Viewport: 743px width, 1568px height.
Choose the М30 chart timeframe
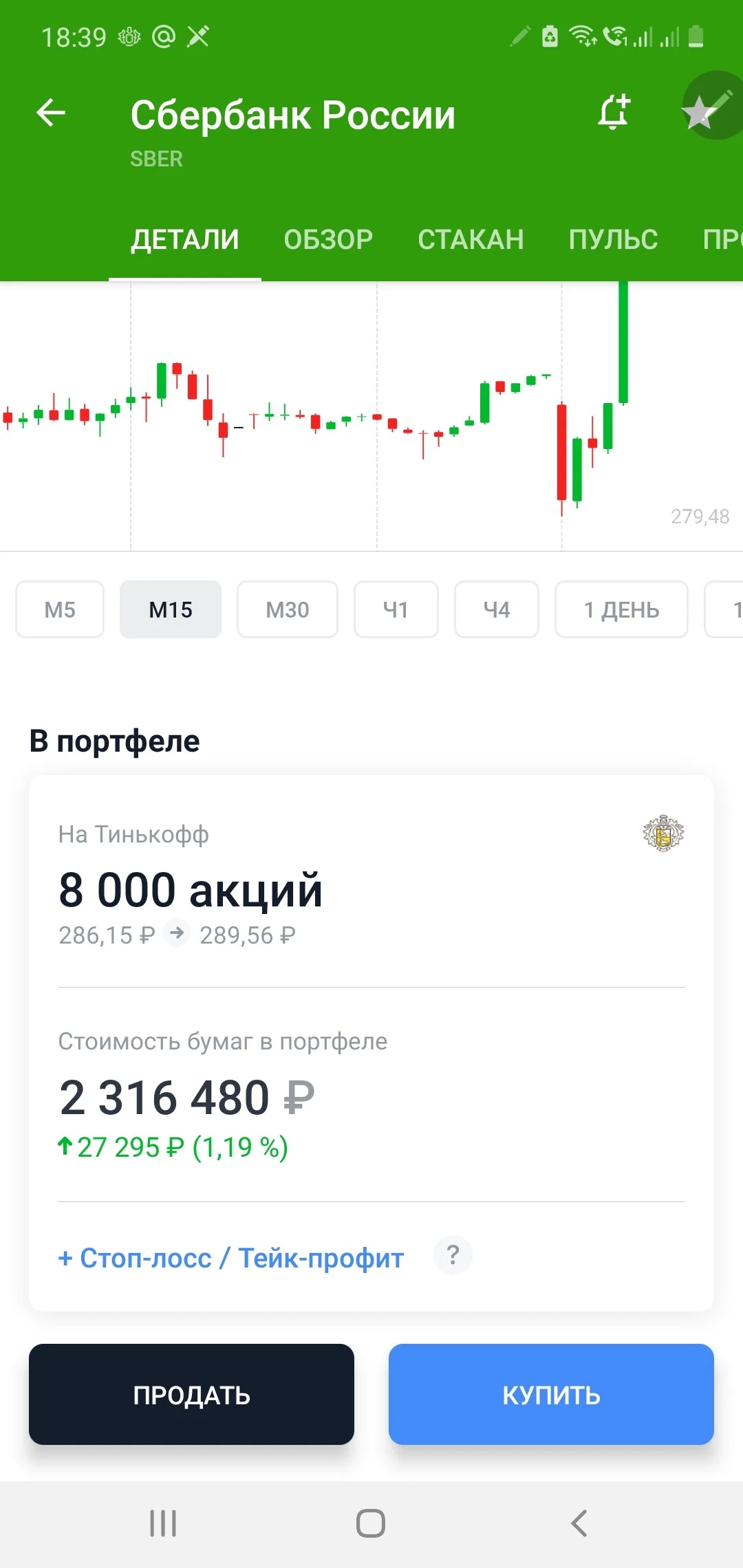(288, 609)
